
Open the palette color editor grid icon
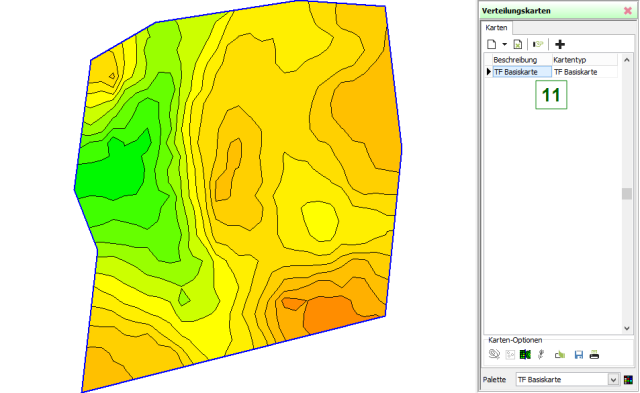pos(628,380)
